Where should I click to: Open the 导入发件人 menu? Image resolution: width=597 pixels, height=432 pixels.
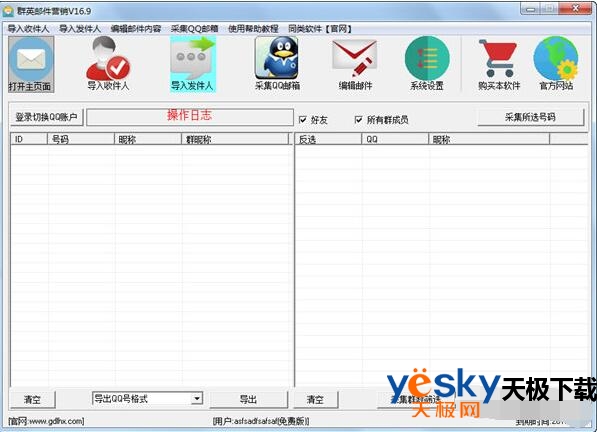point(80,29)
